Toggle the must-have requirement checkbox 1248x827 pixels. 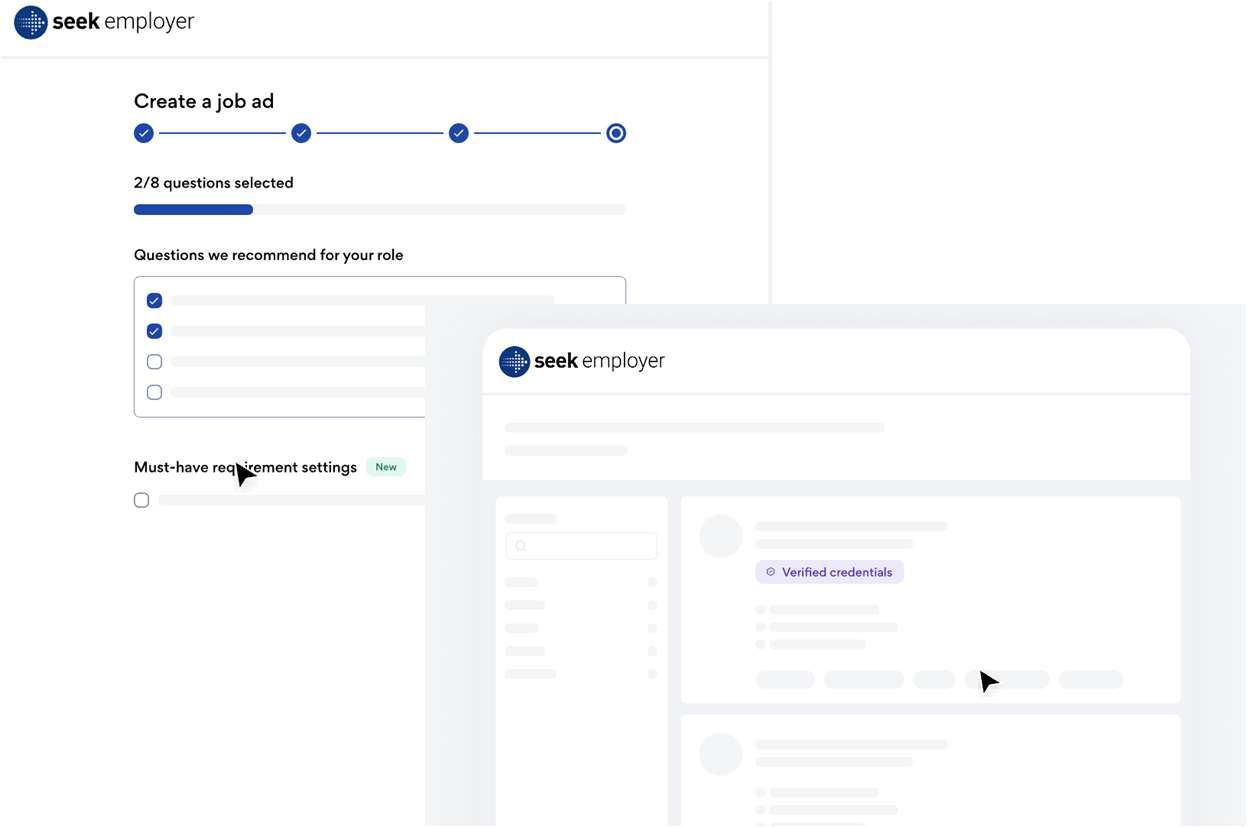click(142, 500)
